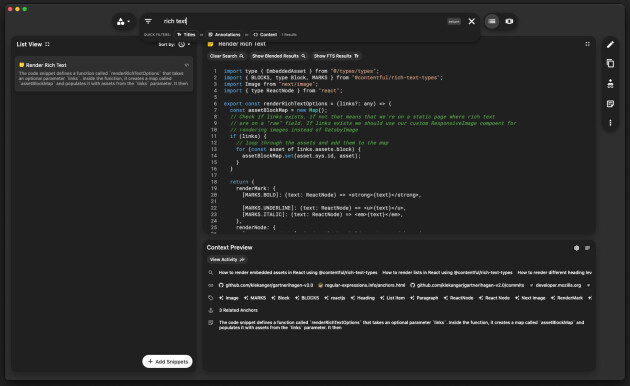
Task: Click Add Snippets button
Action: (x=168, y=361)
